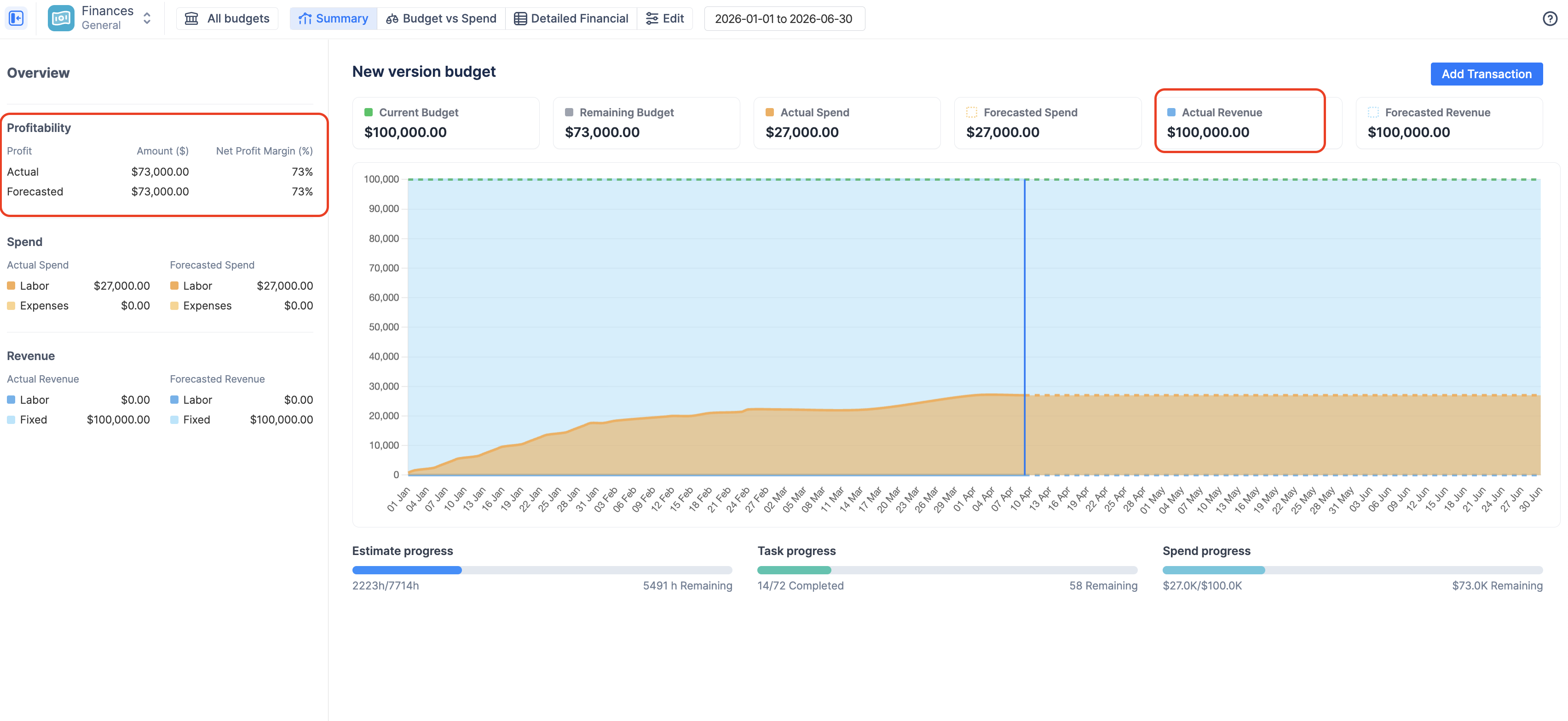Viewport: 1568px width, 721px height.
Task: Open the date range picker field
Action: point(784,18)
